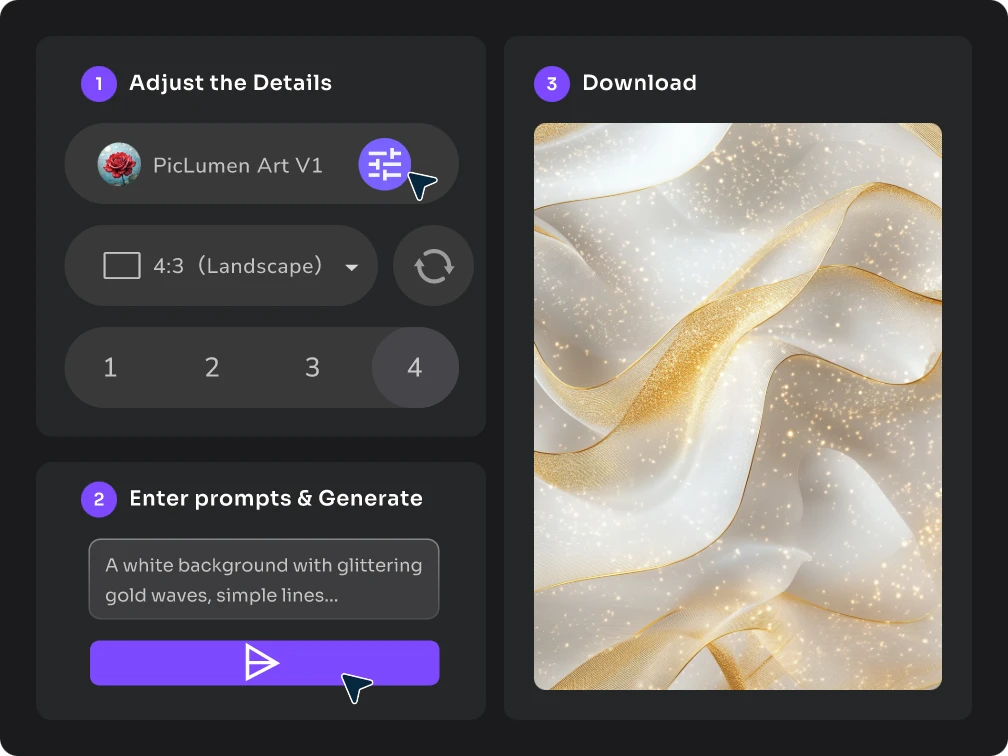Select four images per generation

coord(415,367)
